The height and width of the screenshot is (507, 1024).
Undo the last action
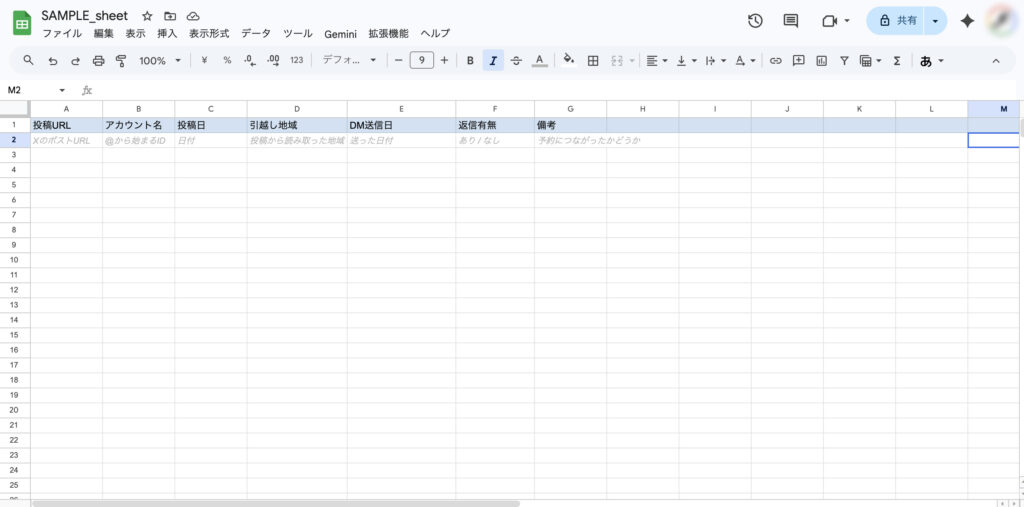pyautogui.click(x=53, y=61)
